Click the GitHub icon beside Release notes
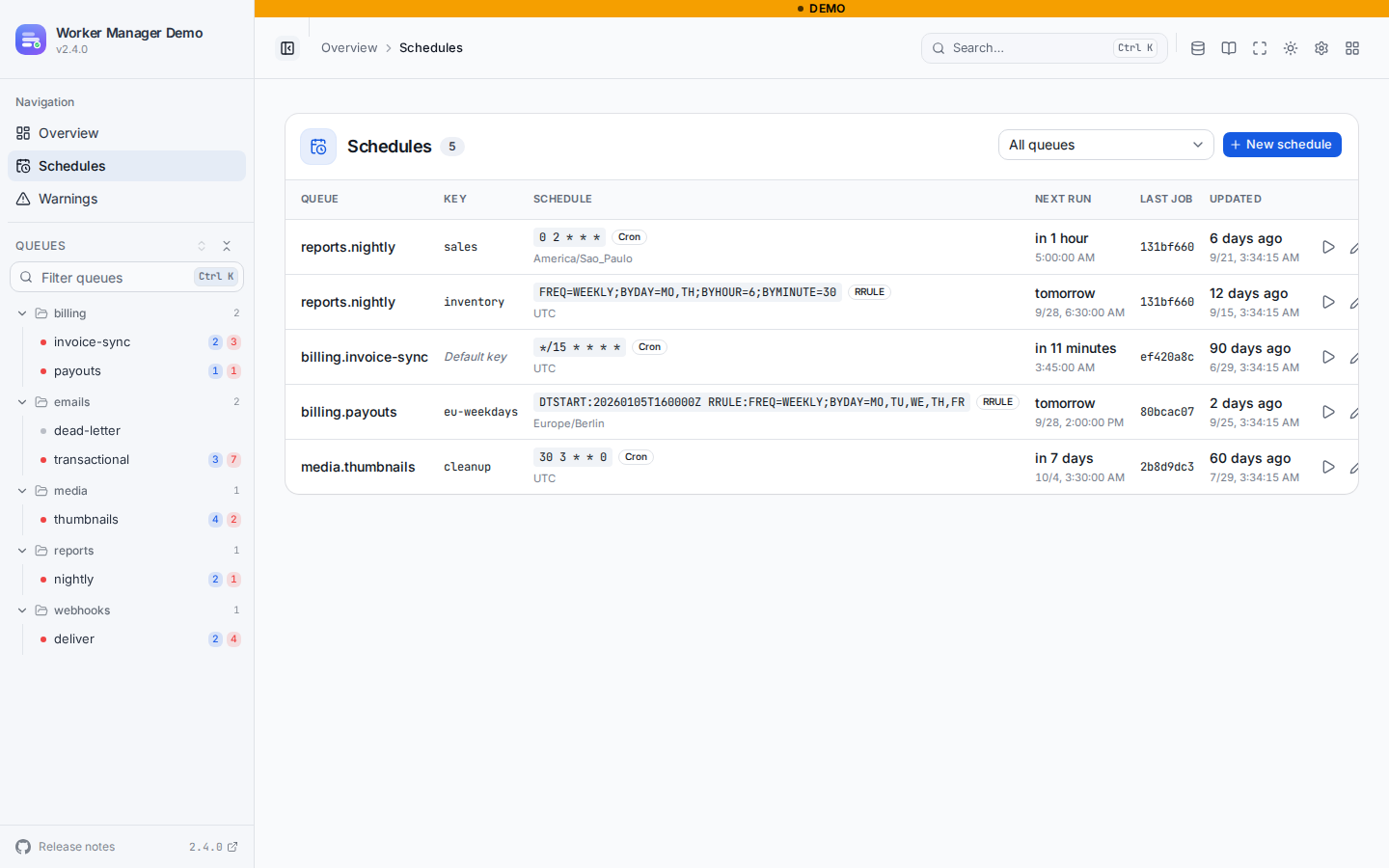The width and height of the screenshot is (1389, 868). (23, 847)
